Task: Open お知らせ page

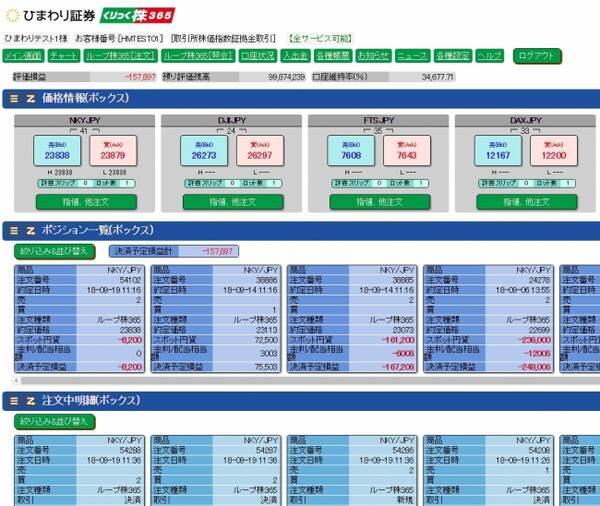Action: (373, 56)
